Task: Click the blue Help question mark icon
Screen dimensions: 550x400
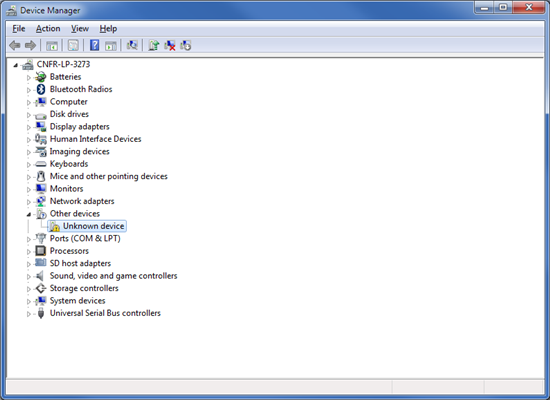Action: coord(94,45)
